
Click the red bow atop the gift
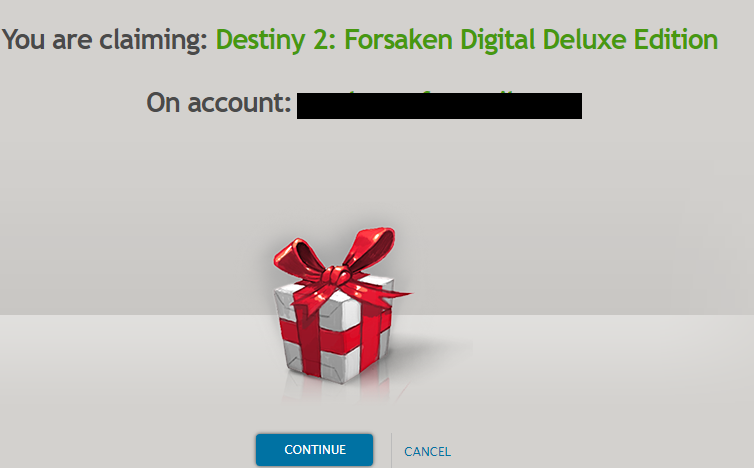click(339, 267)
